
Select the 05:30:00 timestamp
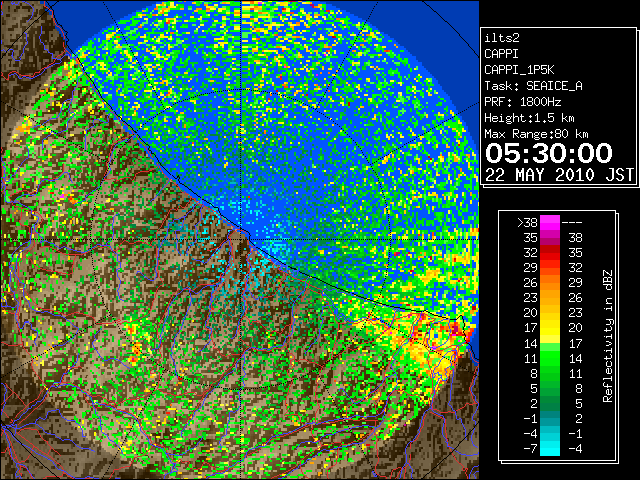pyautogui.click(x=549, y=153)
